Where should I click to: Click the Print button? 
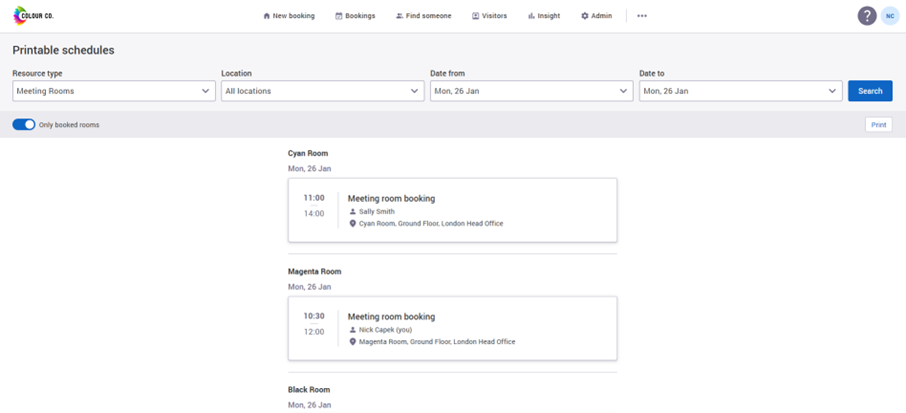click(x=878, y=125)
